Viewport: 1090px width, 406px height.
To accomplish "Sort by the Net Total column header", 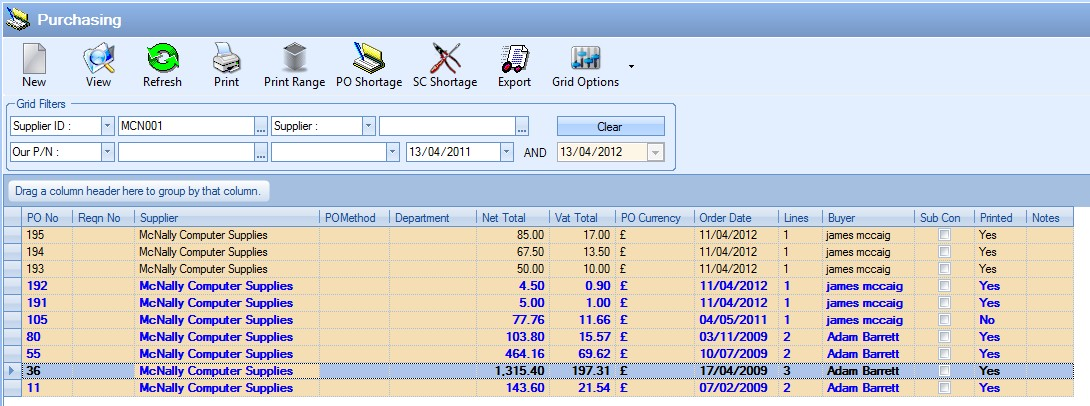I will pyautogui.click(x=504, y=218).
